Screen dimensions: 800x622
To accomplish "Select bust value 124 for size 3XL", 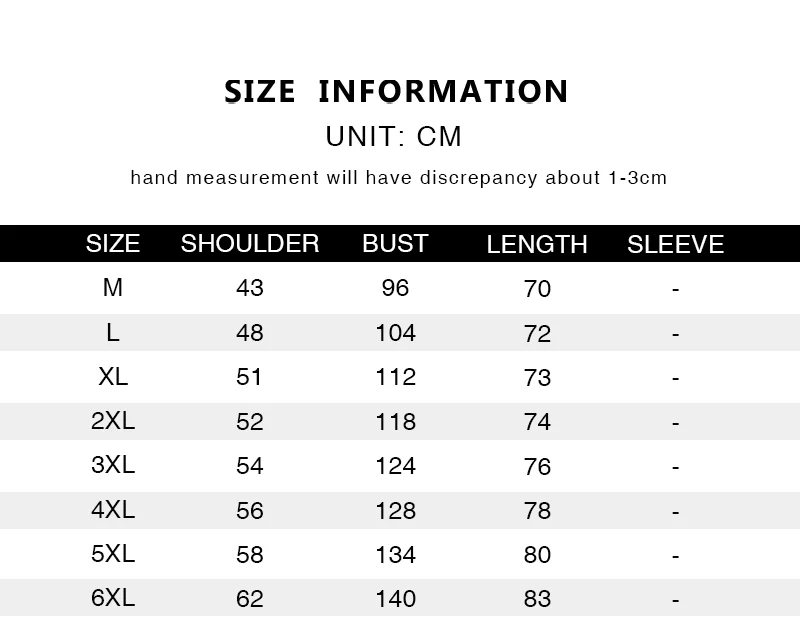I will point(395,466).
